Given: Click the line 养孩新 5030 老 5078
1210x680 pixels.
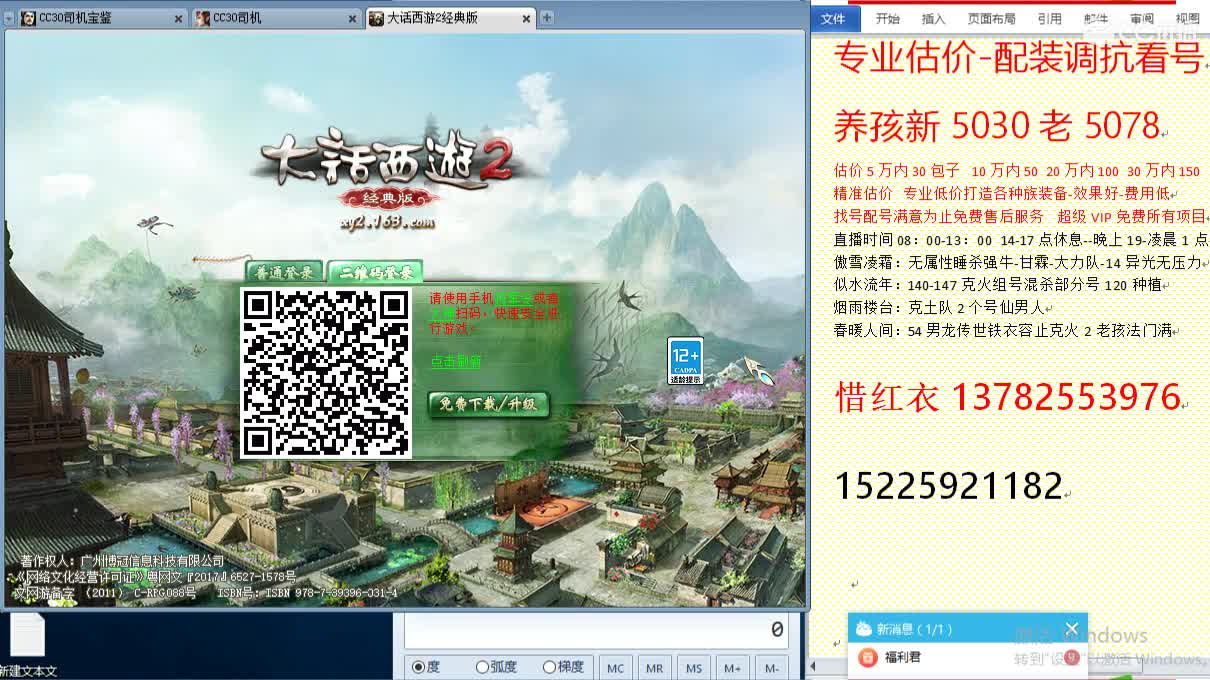Looking at the screenshot, I should 996,126.
